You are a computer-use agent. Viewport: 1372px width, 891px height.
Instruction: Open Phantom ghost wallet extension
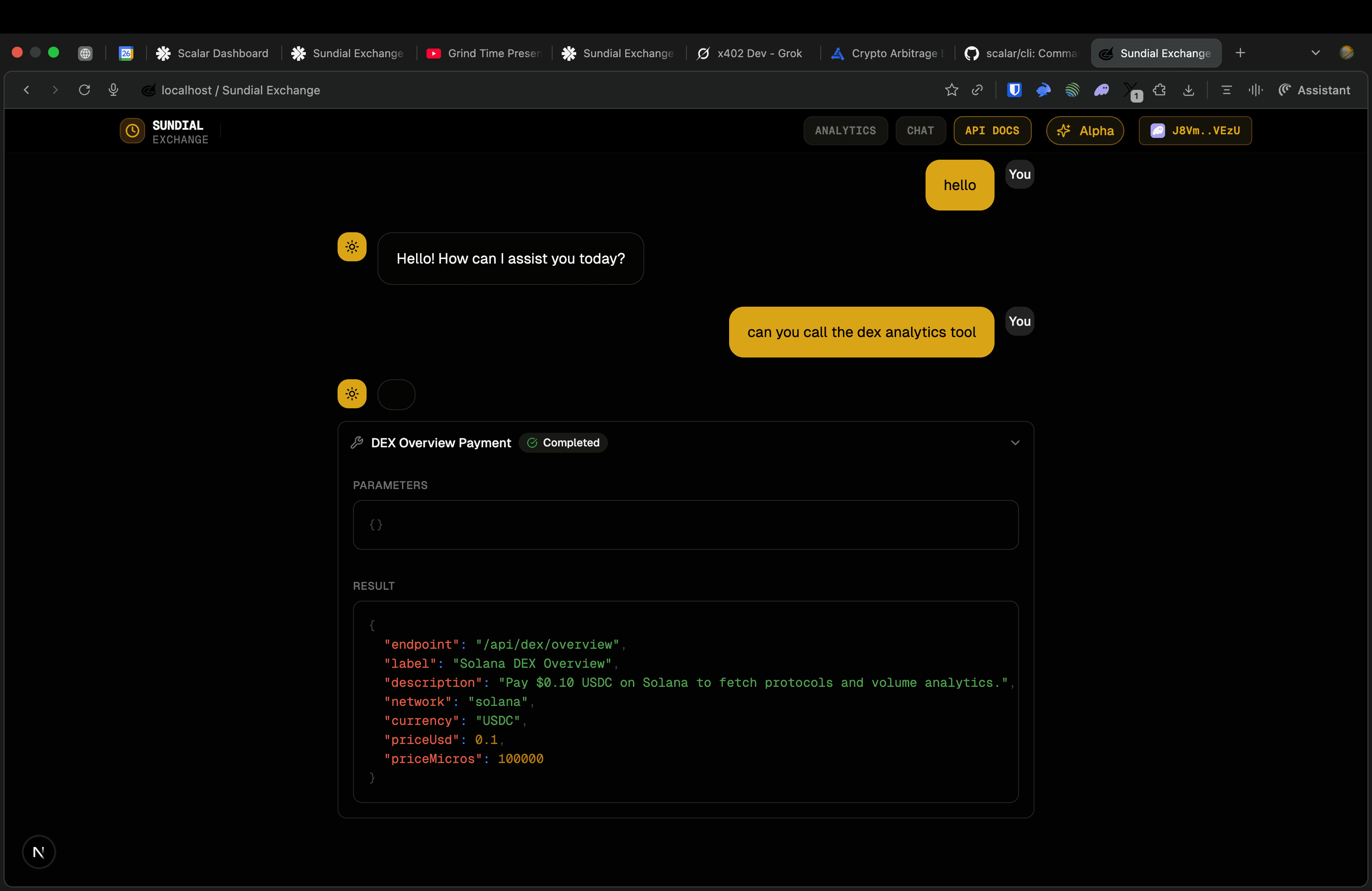tap(1101, 90)
